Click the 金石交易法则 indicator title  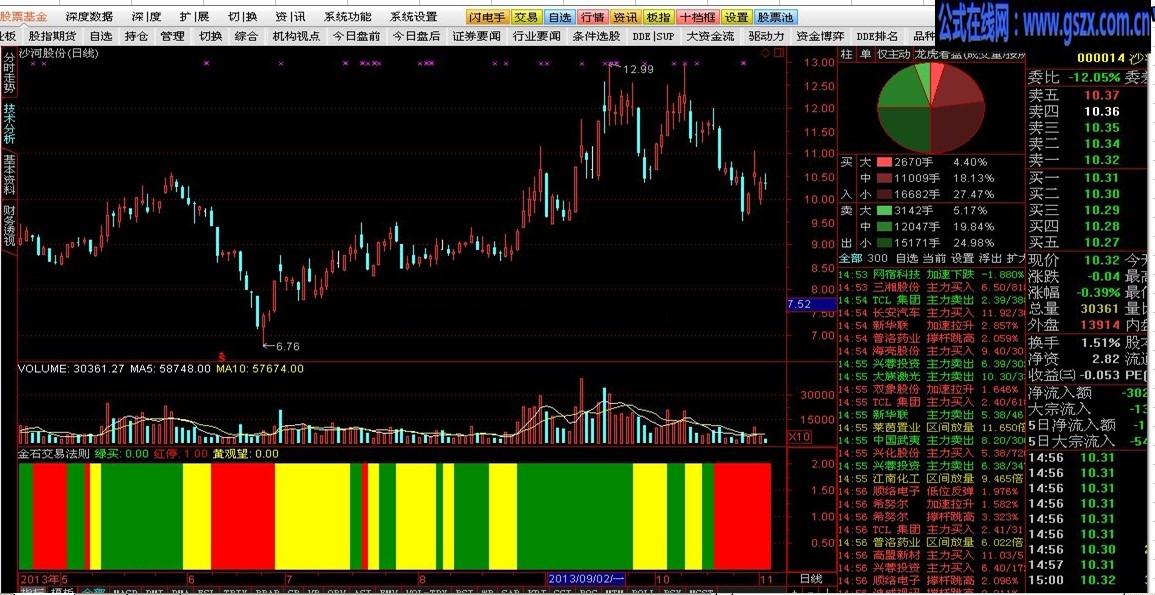point(55,454)
